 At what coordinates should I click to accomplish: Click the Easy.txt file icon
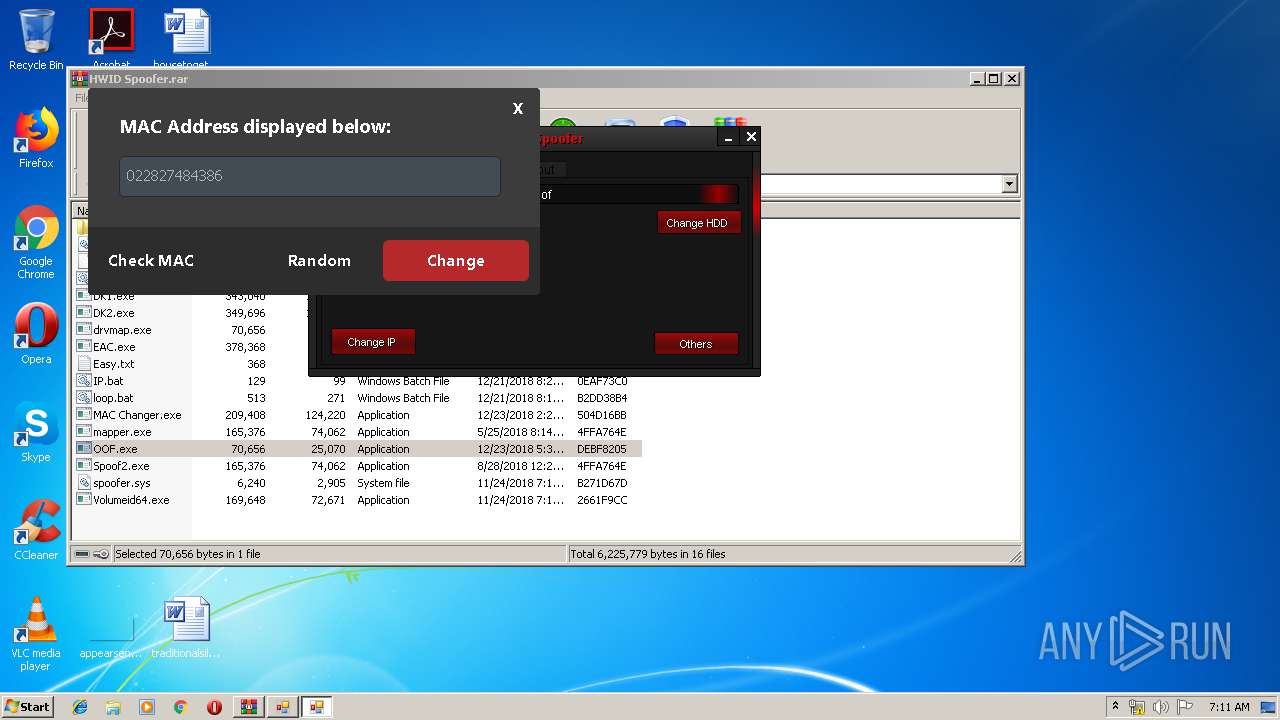(x=84, y=364)
